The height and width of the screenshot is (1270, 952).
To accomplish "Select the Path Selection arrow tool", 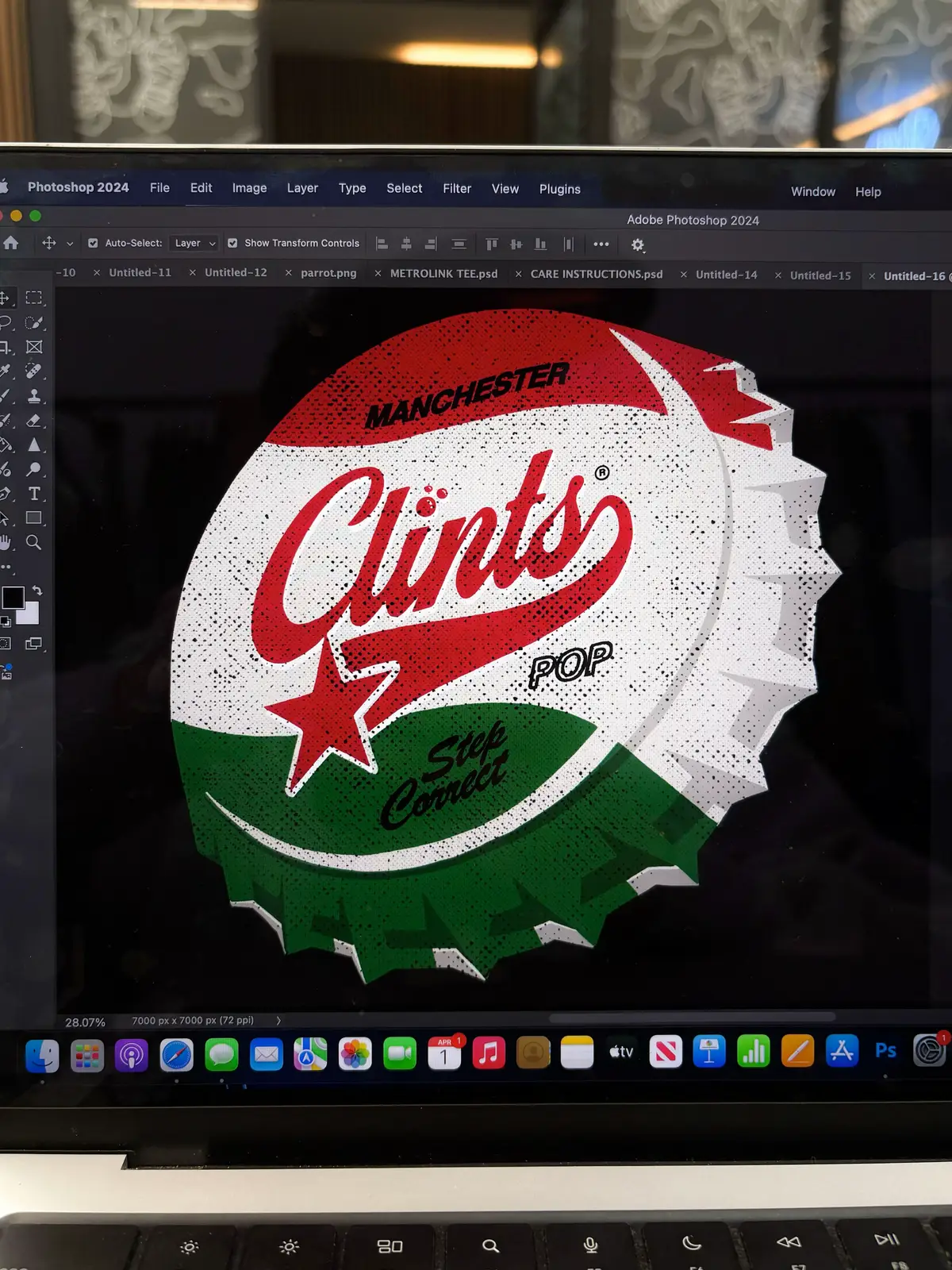I will tap(5, 518).
